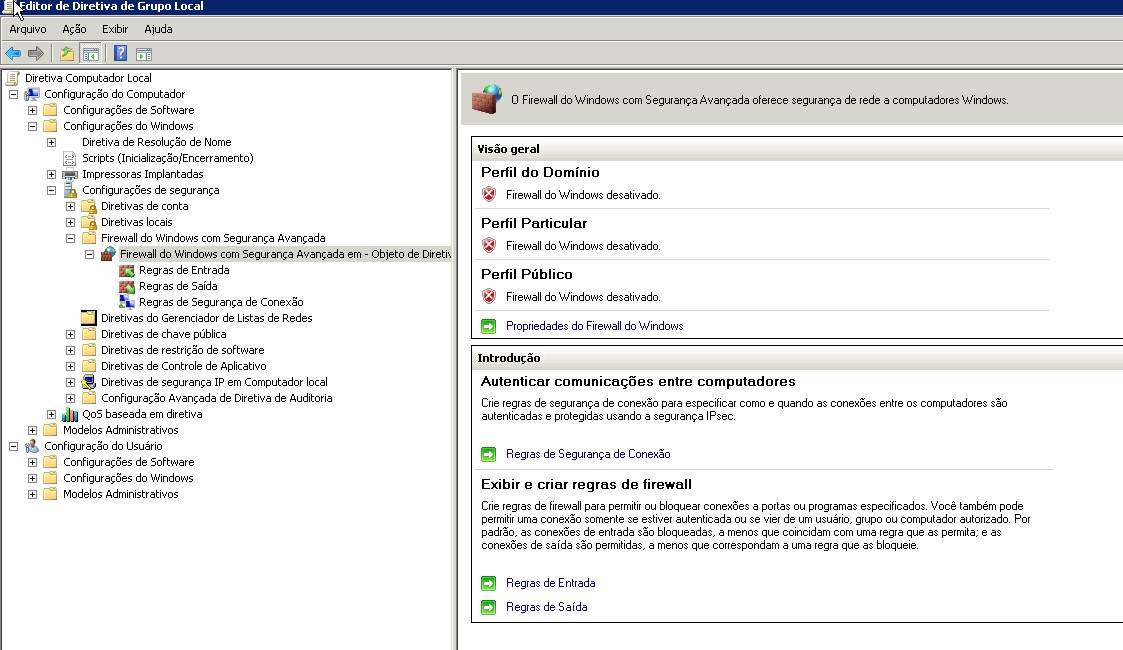The width and height of the screenshot is (1123, 650).
Task: Click the Back arrow toolbar icon
Action: coord(13,54)
